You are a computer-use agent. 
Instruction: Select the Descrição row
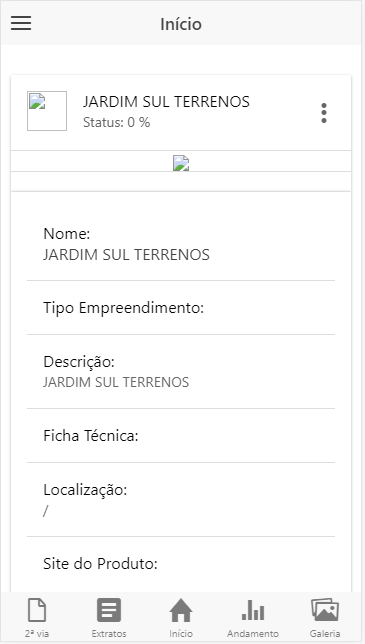coord(181,372)
